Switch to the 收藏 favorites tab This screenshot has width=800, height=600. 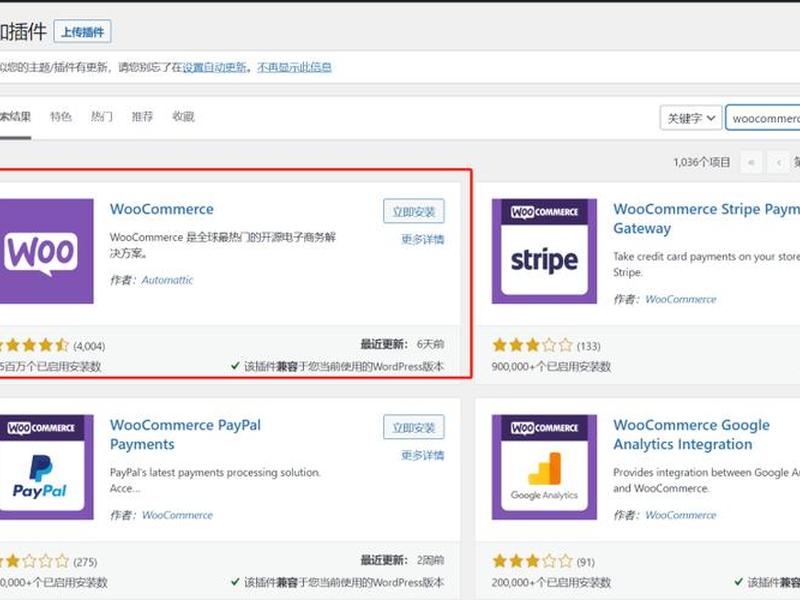183,117
